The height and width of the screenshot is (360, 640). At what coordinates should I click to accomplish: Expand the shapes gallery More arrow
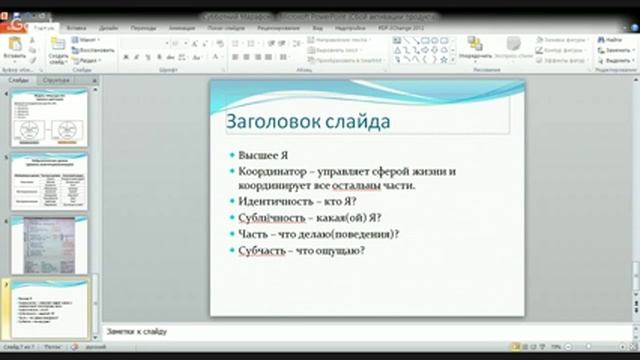pos(453,60)
